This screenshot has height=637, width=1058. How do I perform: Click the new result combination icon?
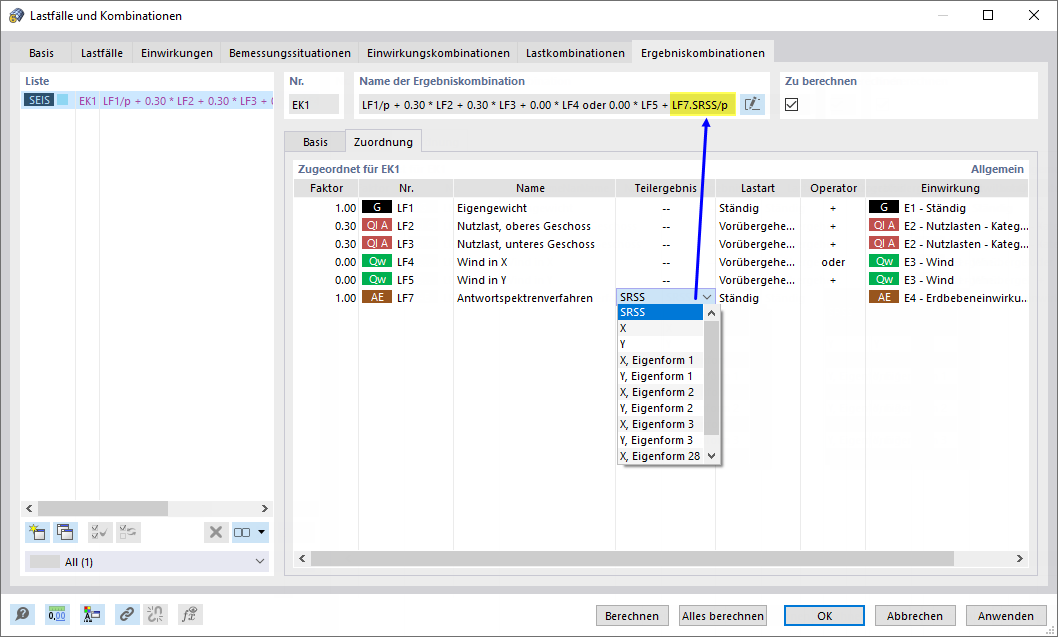[x=36, y=532]
